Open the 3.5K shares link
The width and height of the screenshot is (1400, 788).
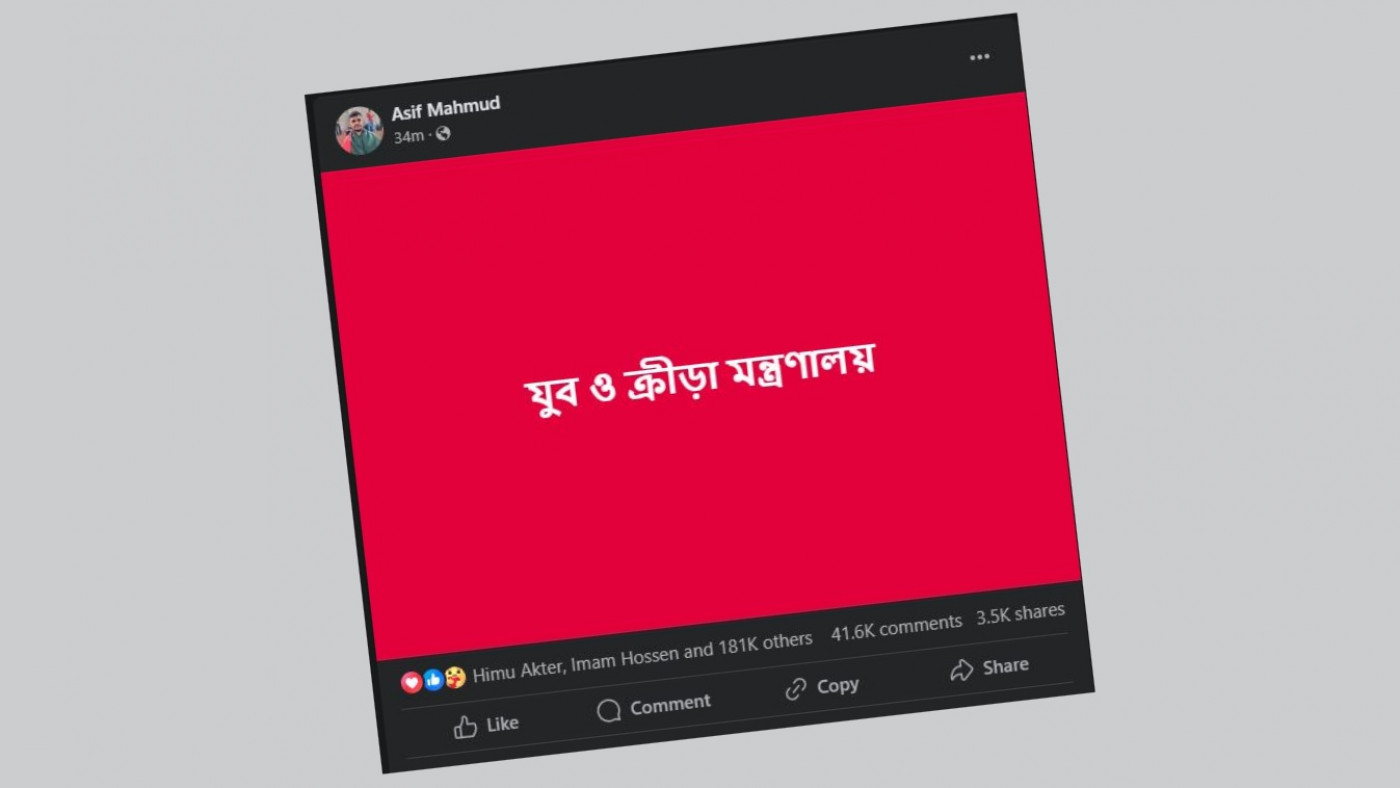coord(1021,614)
